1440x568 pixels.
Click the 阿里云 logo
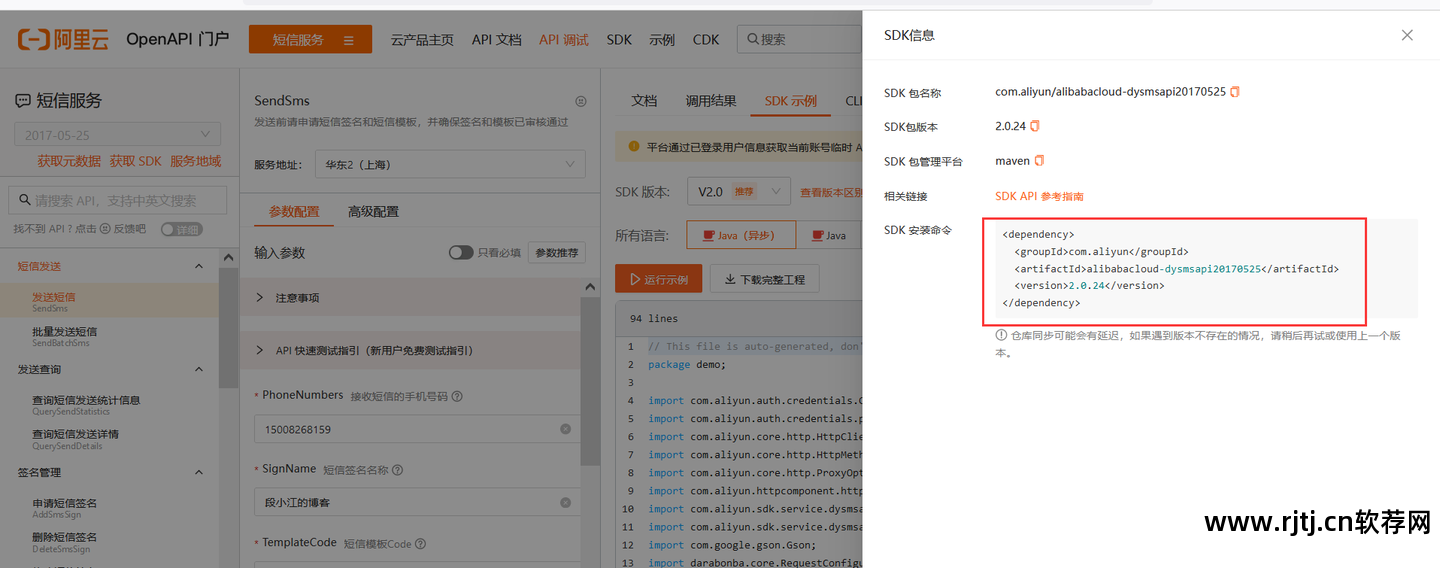pyautogui.click(x=63, y=40)
